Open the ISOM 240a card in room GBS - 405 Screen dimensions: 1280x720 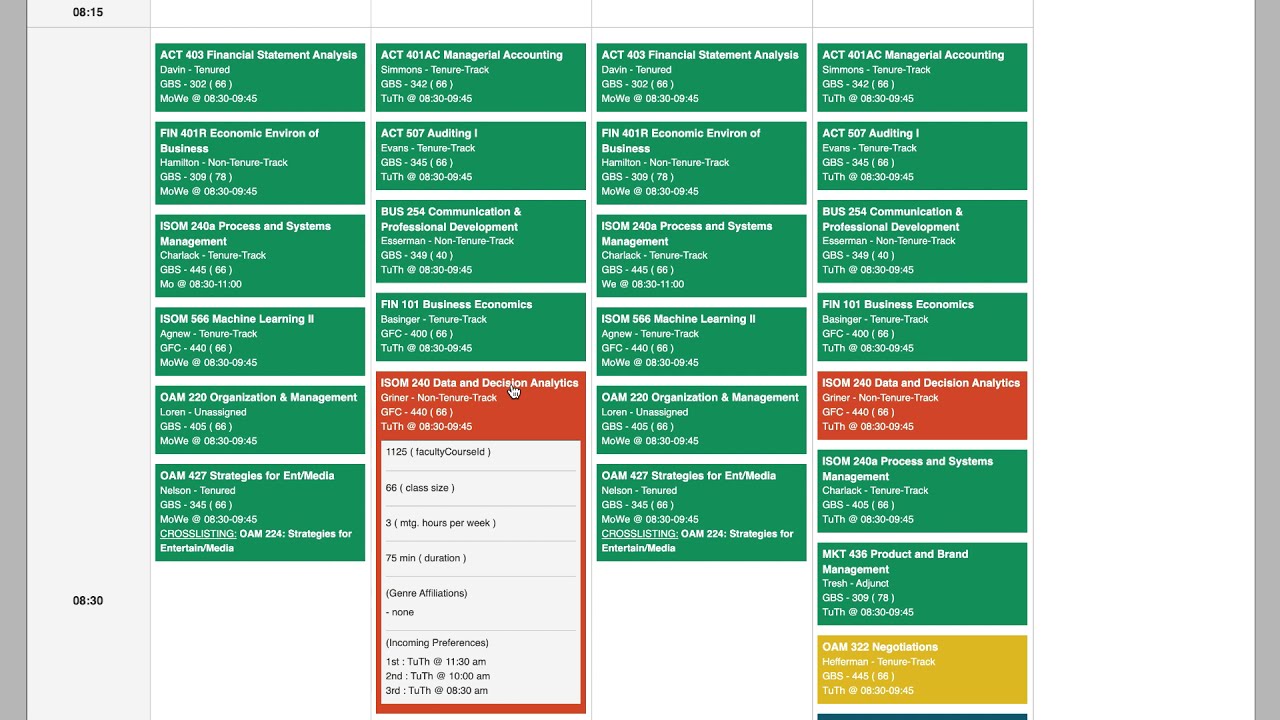(x=922, y=491)
